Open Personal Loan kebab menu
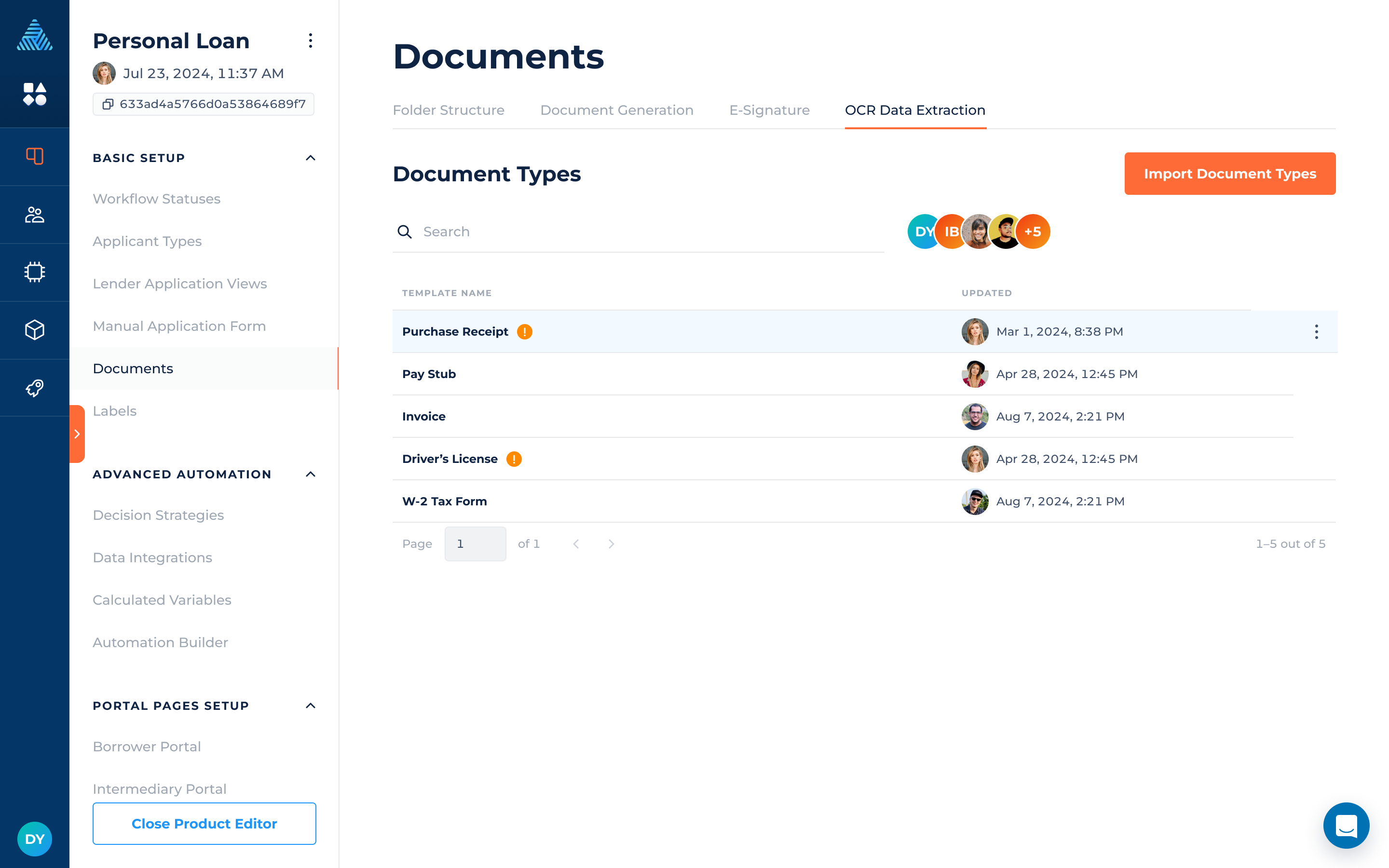 pos(311,41)
